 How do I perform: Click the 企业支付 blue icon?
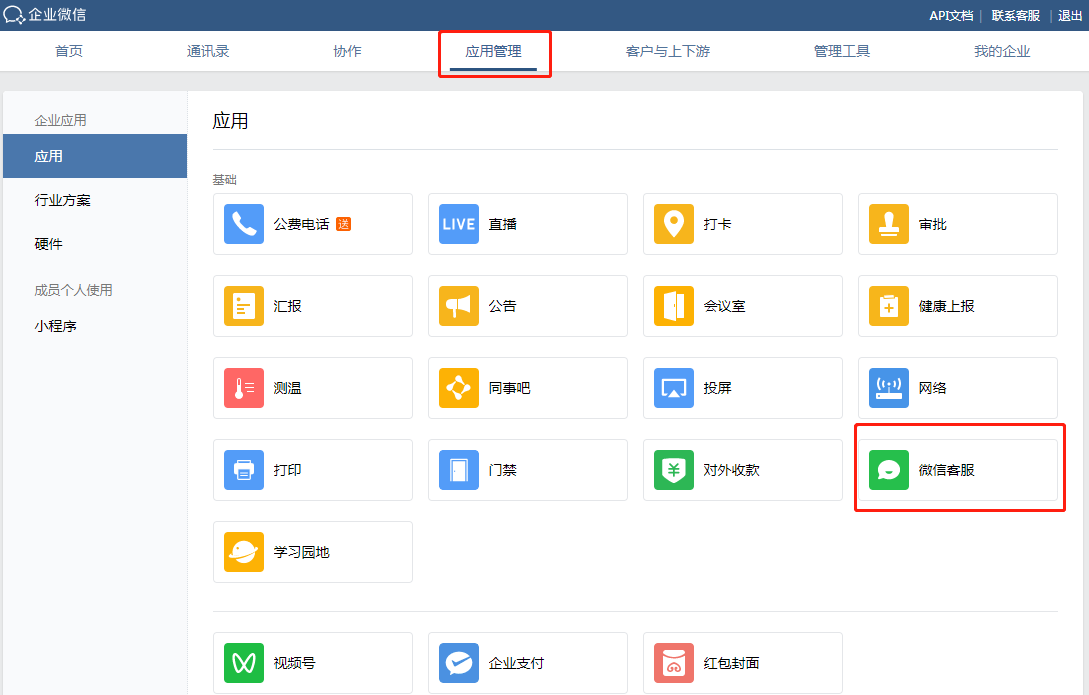tap(458, 663)
